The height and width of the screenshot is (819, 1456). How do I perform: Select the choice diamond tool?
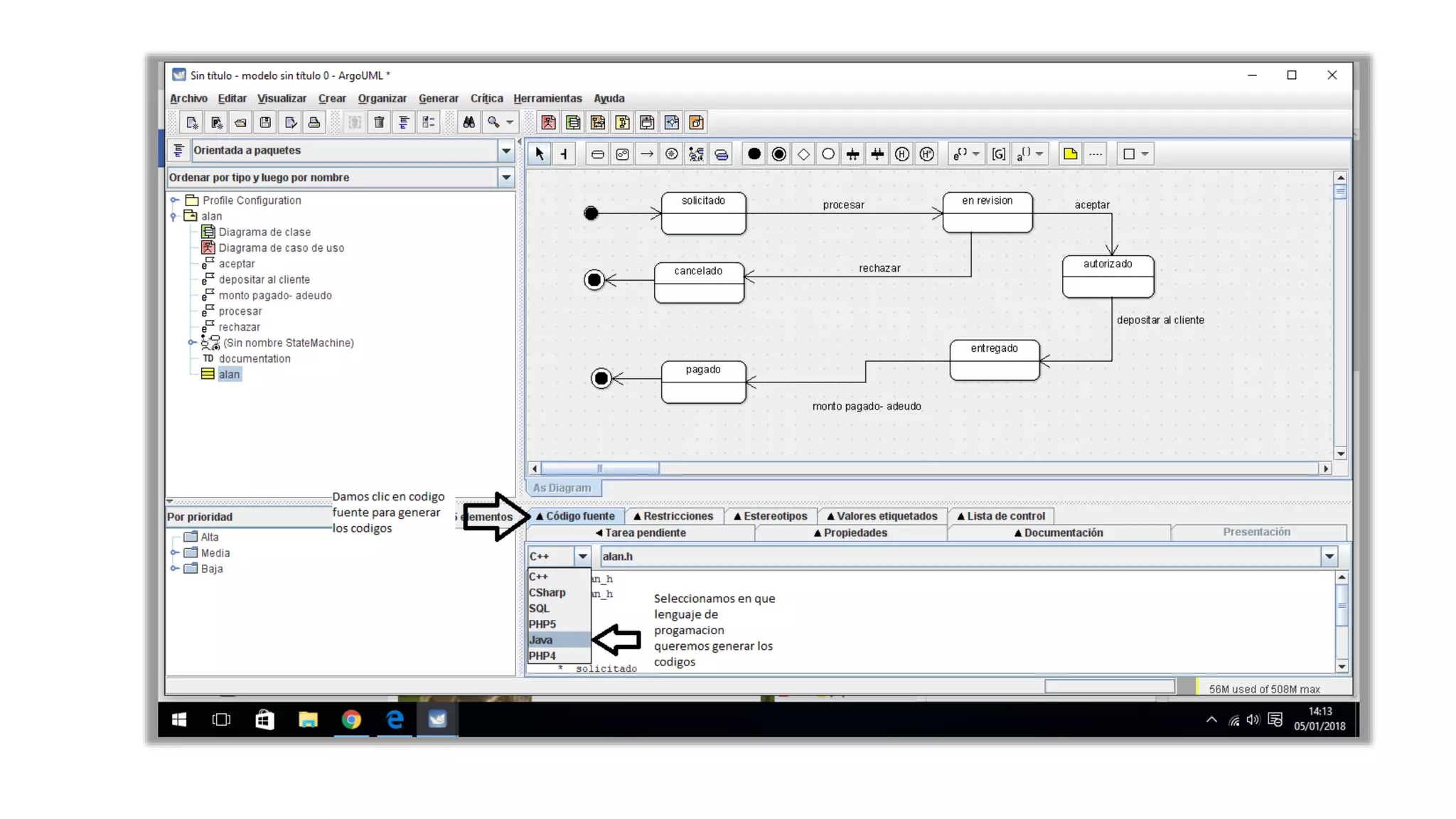click(x=803, y=154)
